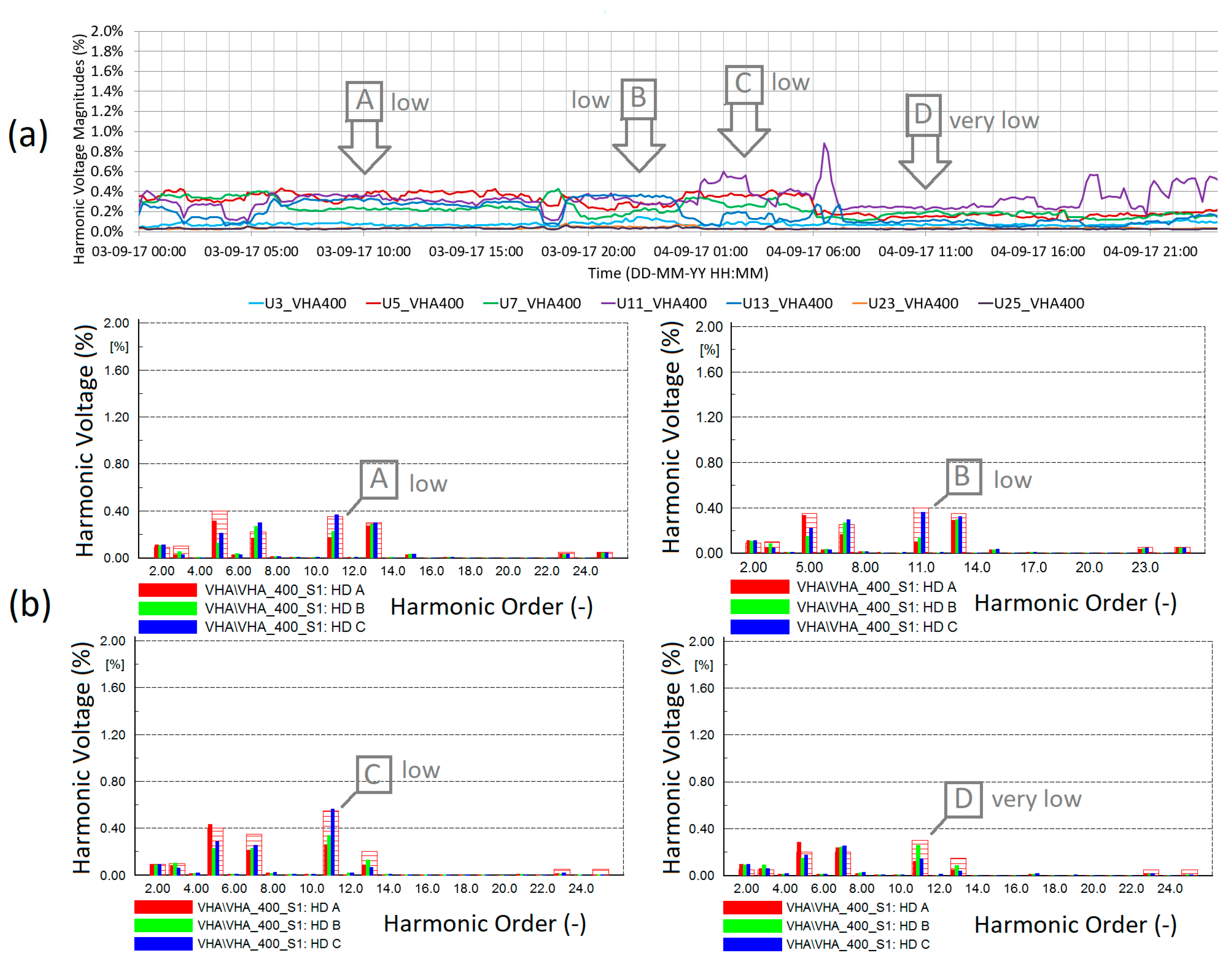Click the boxed letter C in the top chart
1232x960 pixels.
point(744,84)
